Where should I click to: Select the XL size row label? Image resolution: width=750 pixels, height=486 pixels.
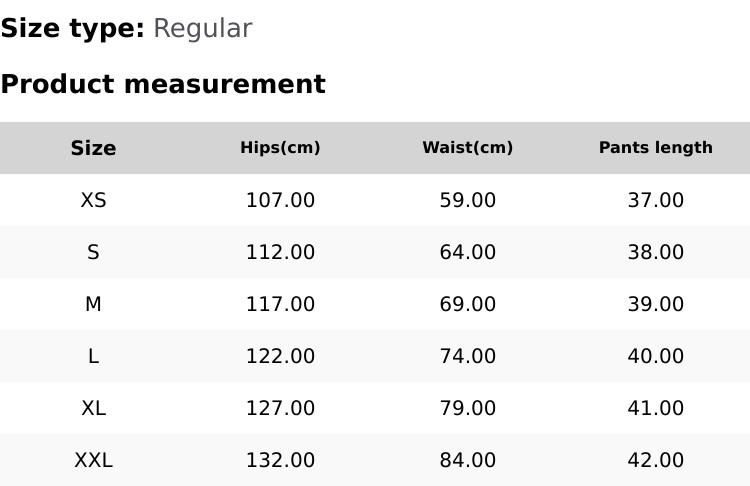[x=93, y=408]
